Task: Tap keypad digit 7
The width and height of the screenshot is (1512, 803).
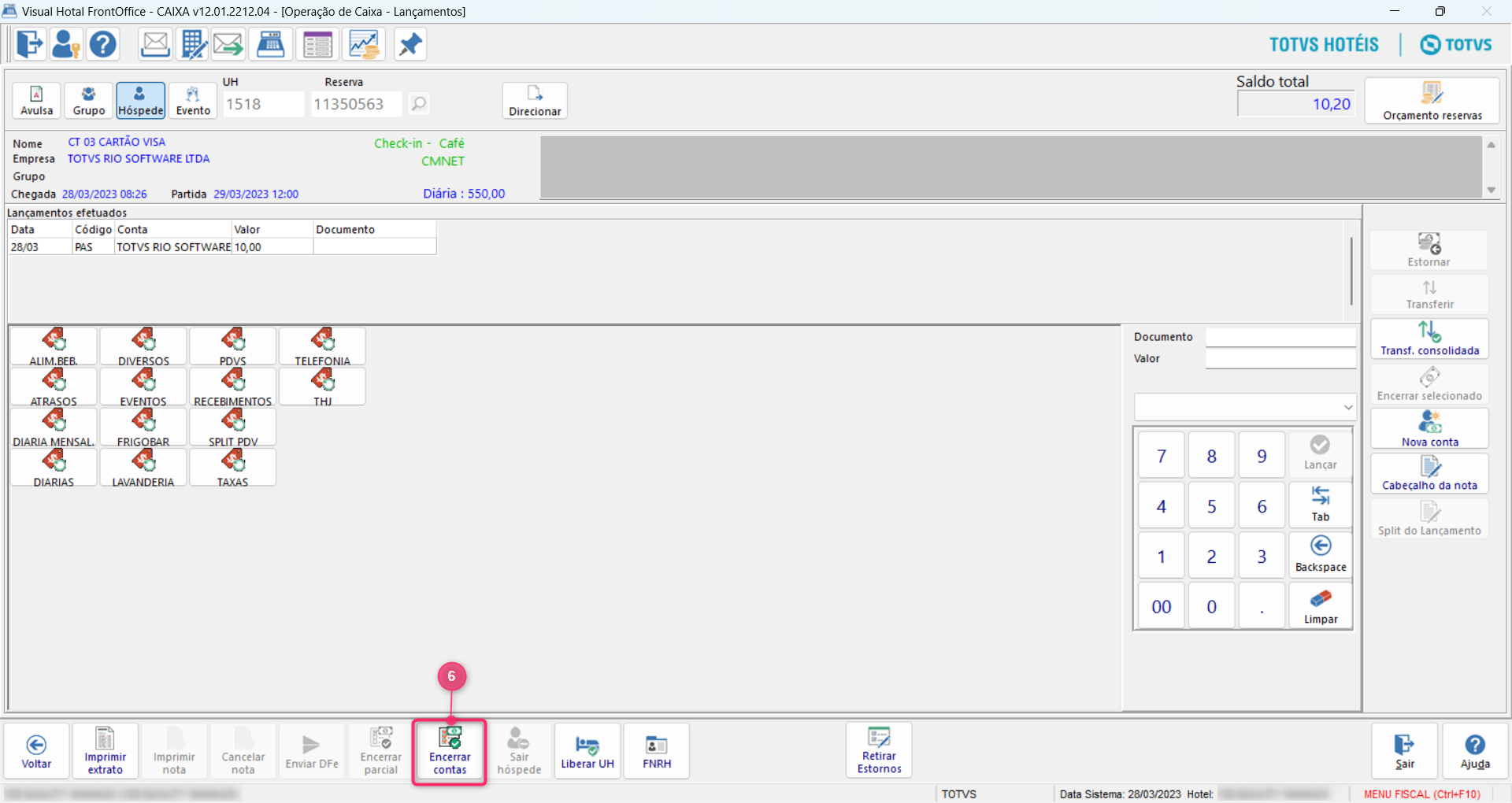Action: coord(1161,456)
